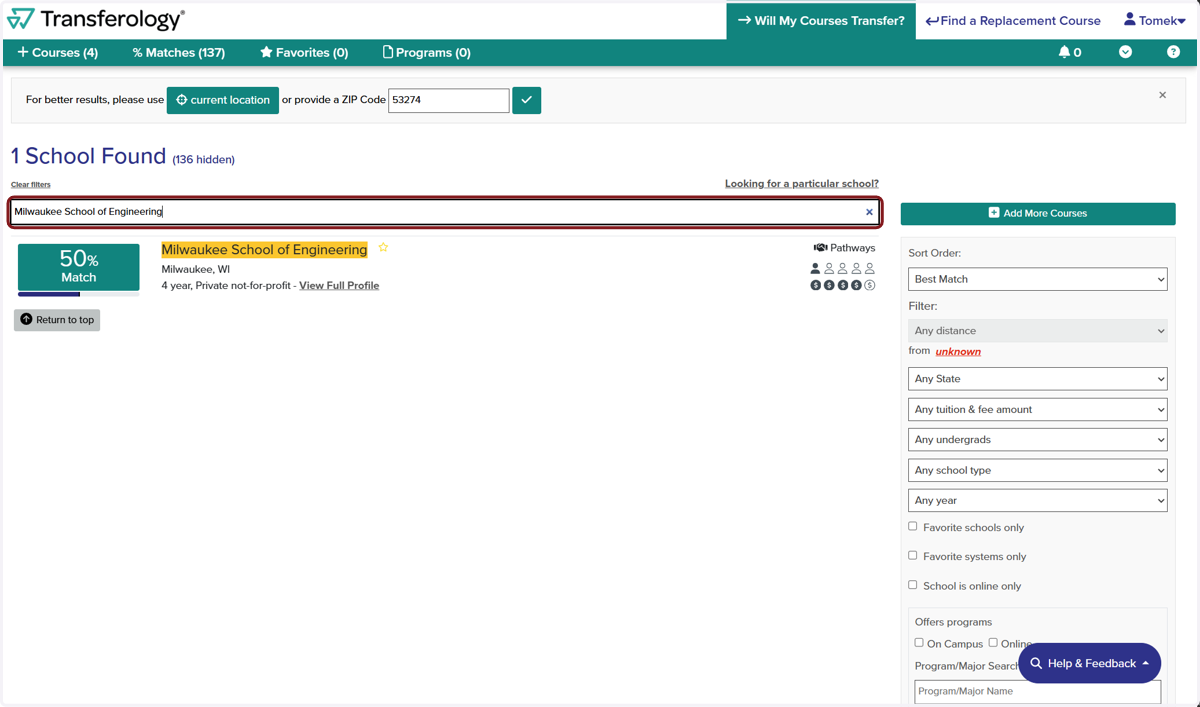Open Milwaukee School of Engineering school link
This screenshot has height=707, width=1200.
point(264,250)
